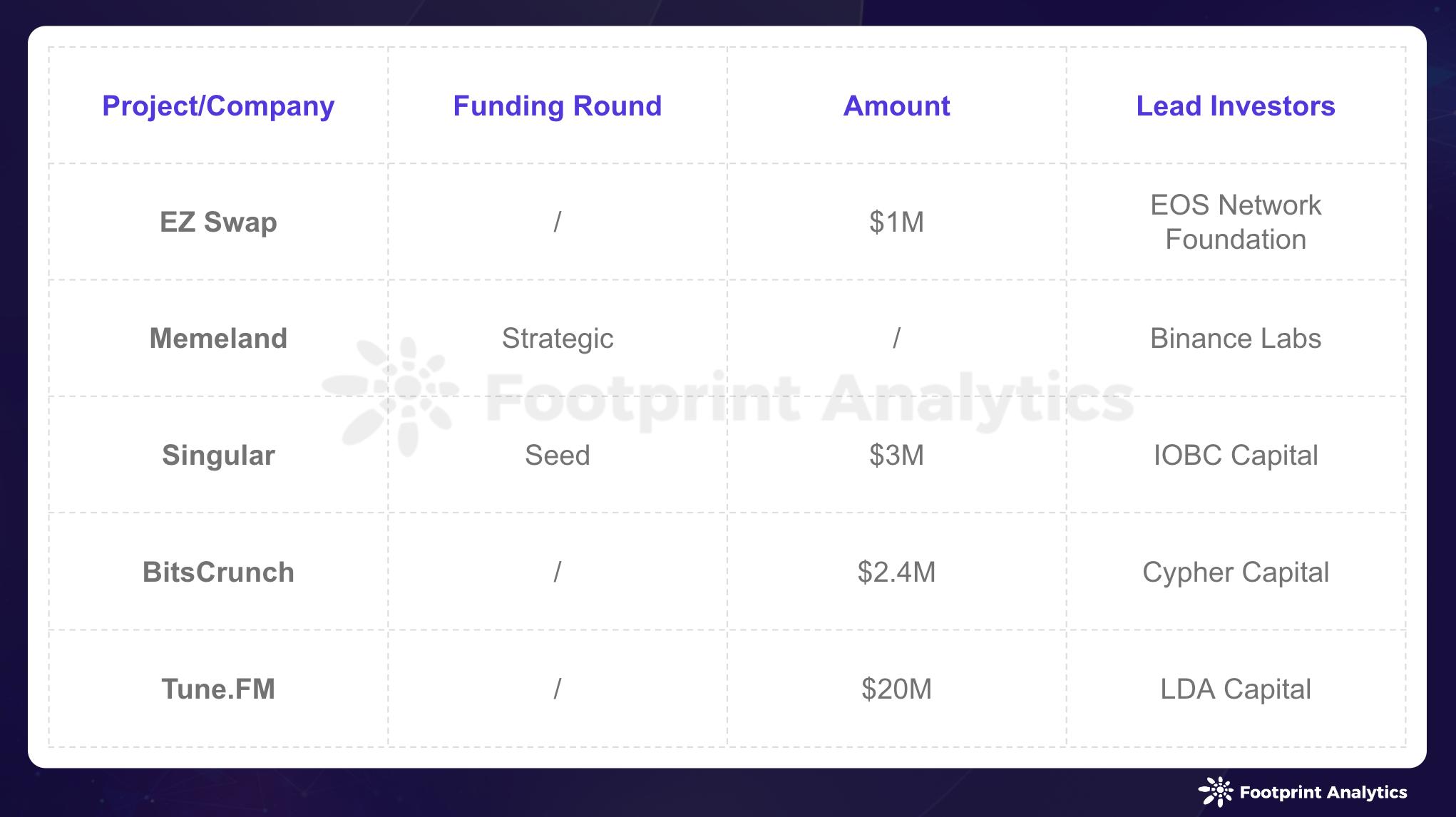Click the IOBC Capital investor cell
This screenshot has height=817, width=1456.
coord(1236,456)
